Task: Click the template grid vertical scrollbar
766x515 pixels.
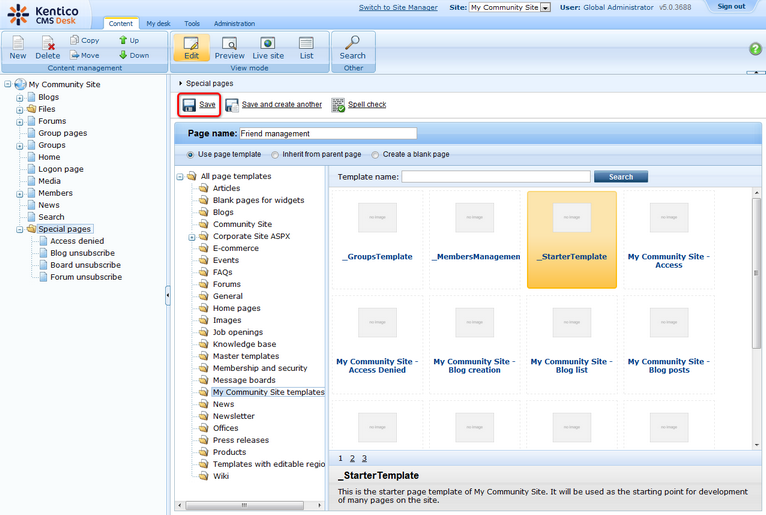Action: click(756, 272)
